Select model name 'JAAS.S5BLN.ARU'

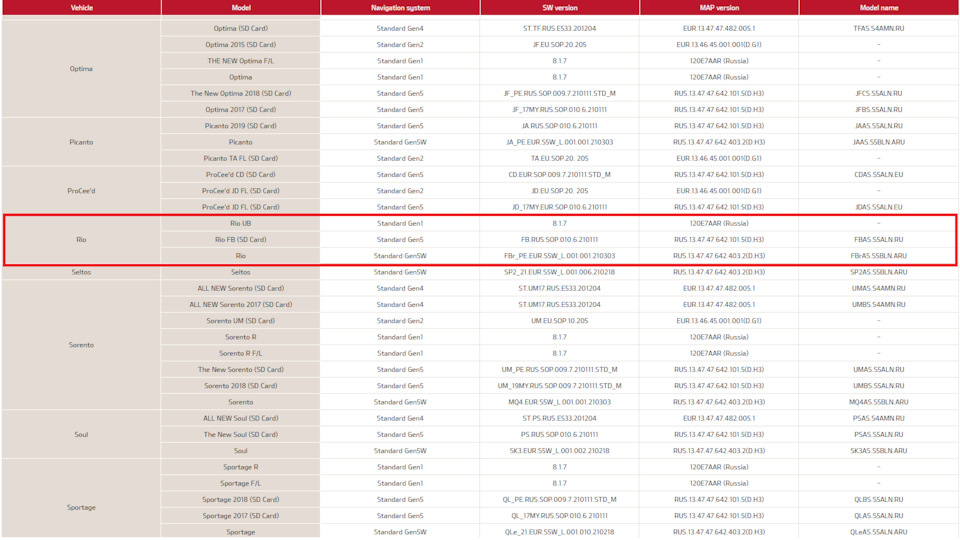click(879, 142)
